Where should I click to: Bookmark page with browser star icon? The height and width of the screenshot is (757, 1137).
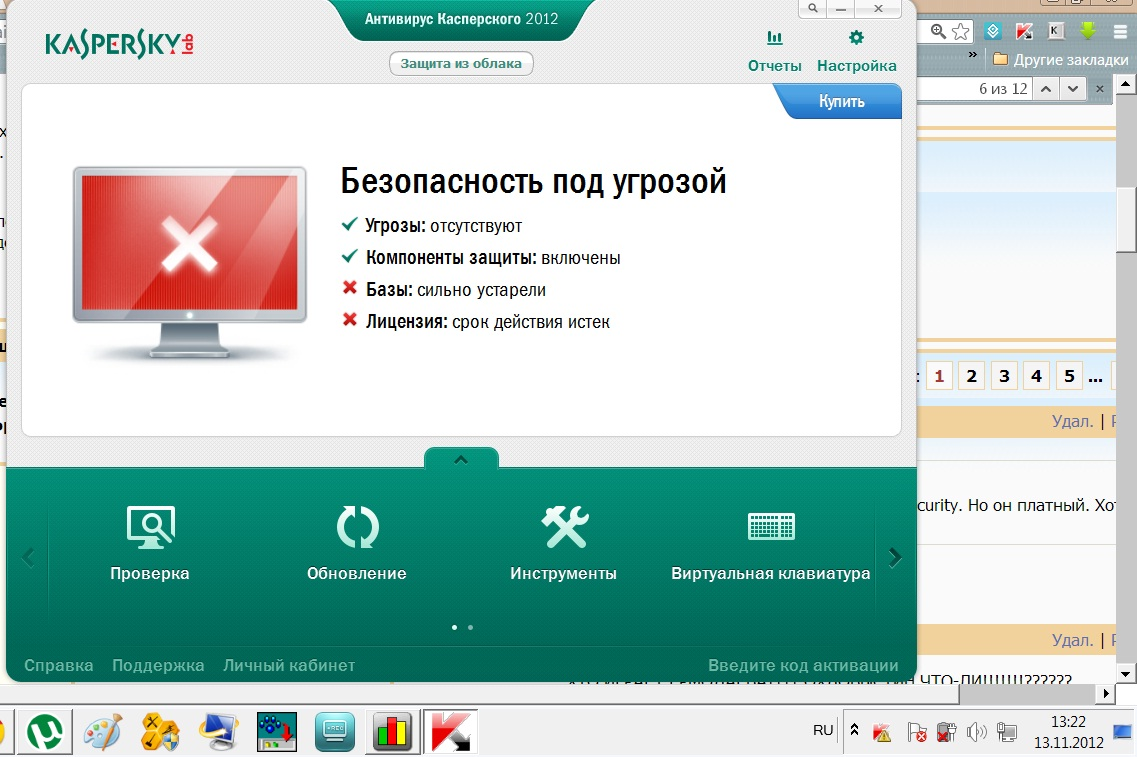pos(960,31)
